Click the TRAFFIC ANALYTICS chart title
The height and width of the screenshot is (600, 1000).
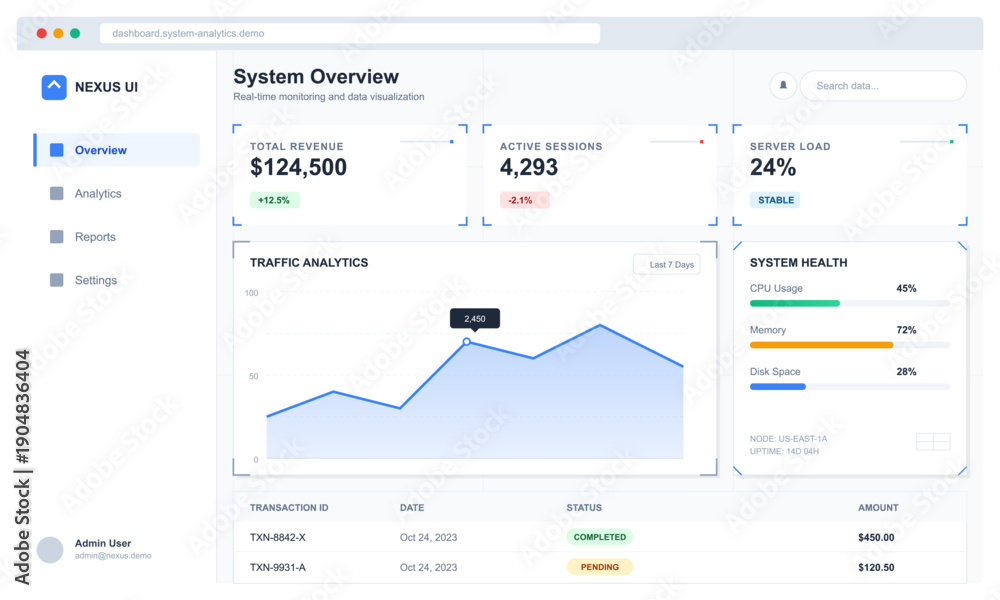coord(309,263)
